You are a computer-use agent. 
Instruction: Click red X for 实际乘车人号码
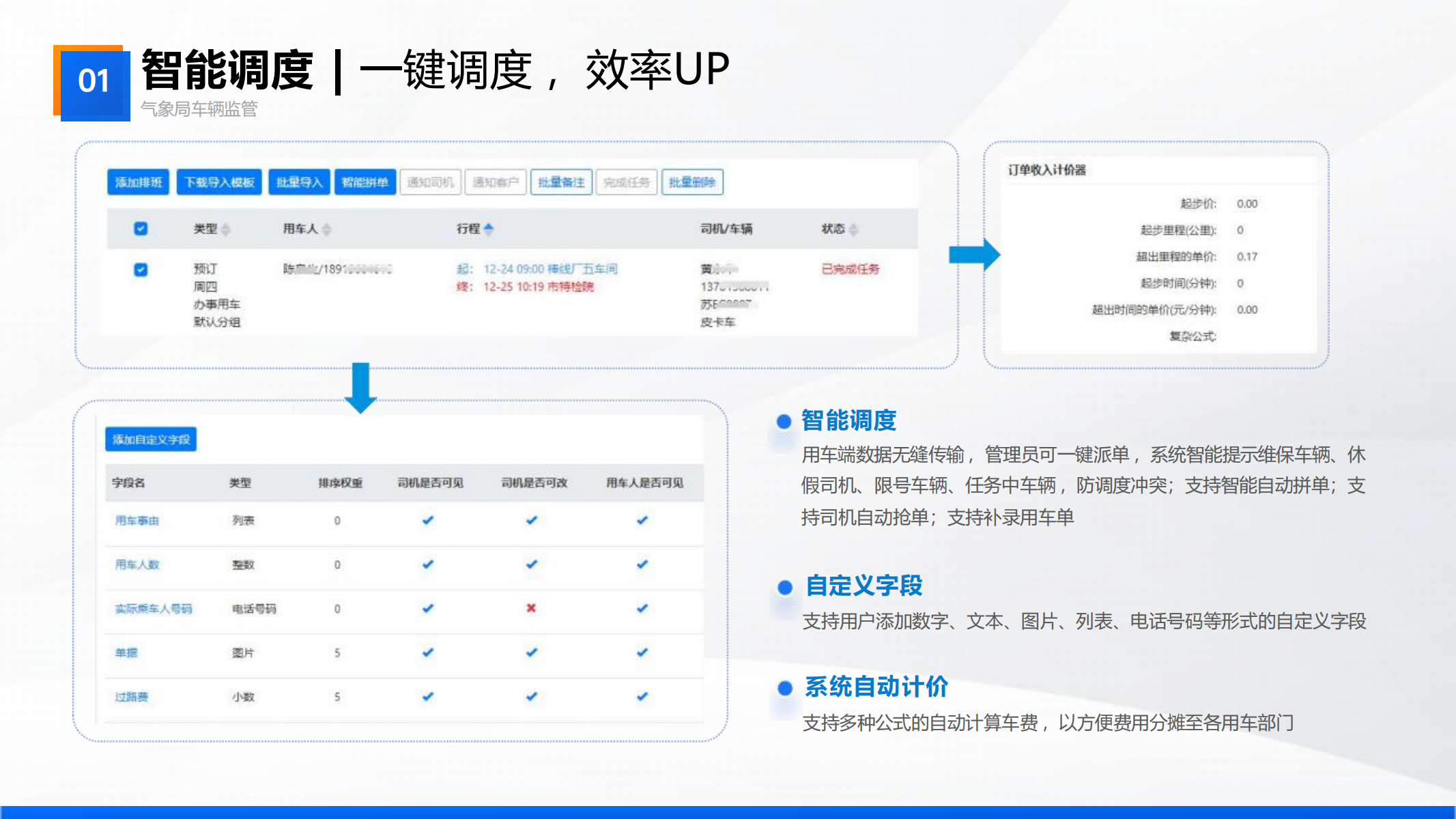(x=531, y=608)
